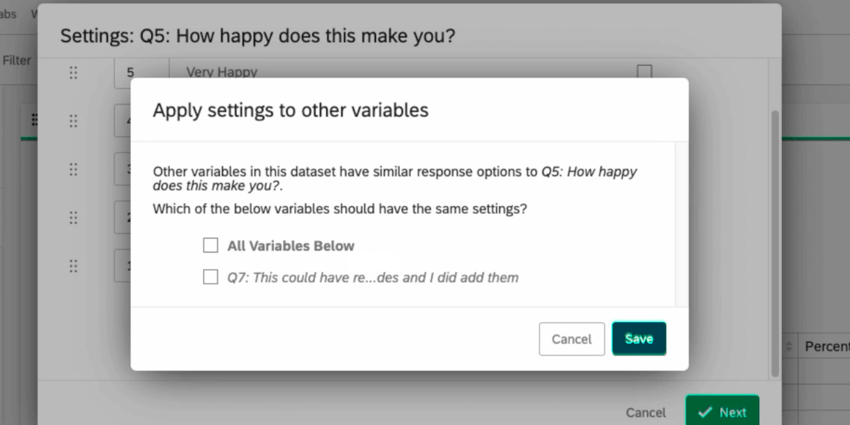850x425 pixels.
Task: Click the Q7 variable label text
Action: pos(372,277)
